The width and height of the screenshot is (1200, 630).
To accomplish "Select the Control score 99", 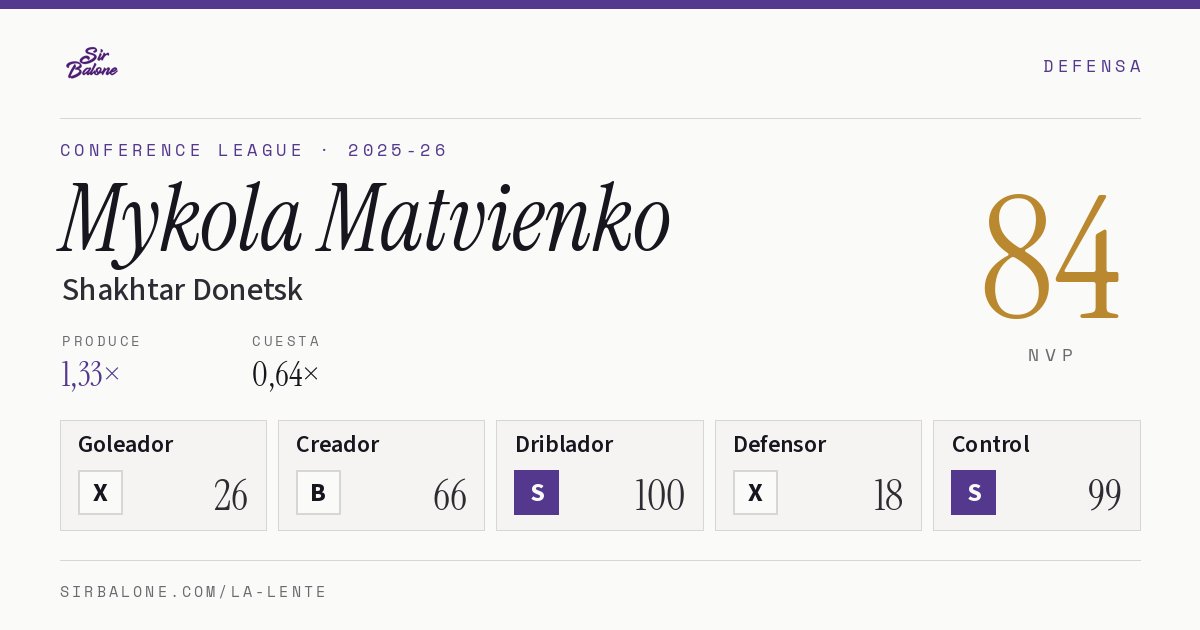I will click(x=1105, y=495).
